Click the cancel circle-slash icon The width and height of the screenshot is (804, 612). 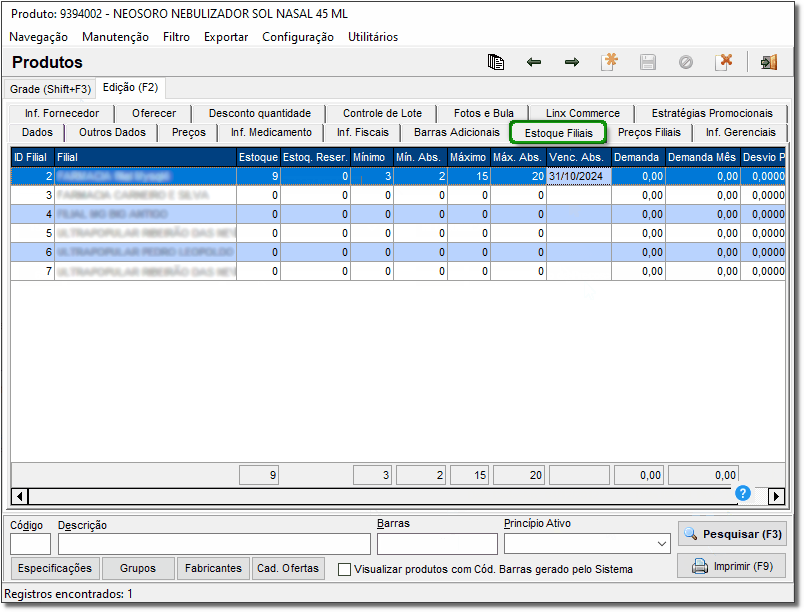686,62
